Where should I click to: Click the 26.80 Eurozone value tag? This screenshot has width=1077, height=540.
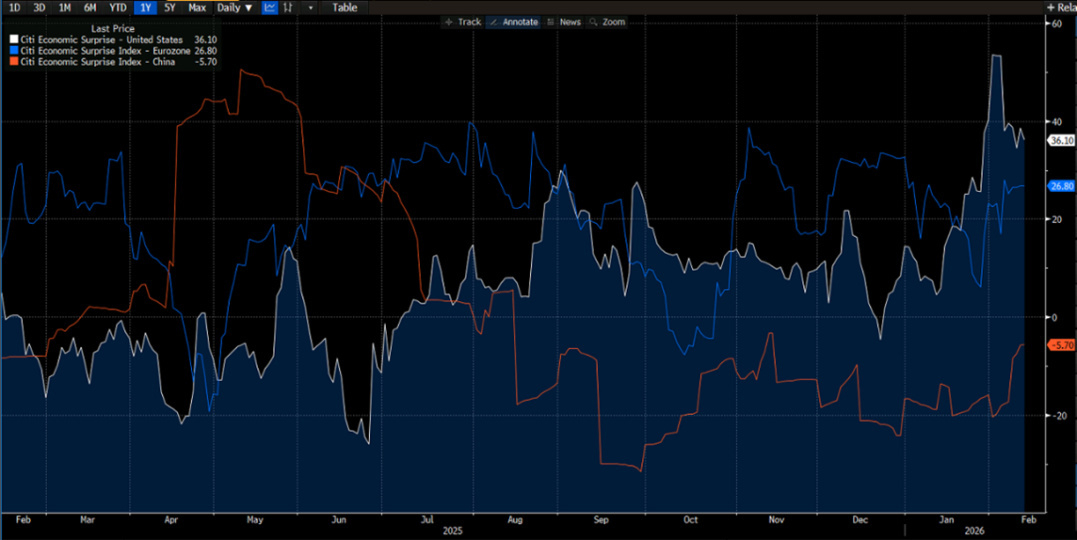[x=1061, y=186]
